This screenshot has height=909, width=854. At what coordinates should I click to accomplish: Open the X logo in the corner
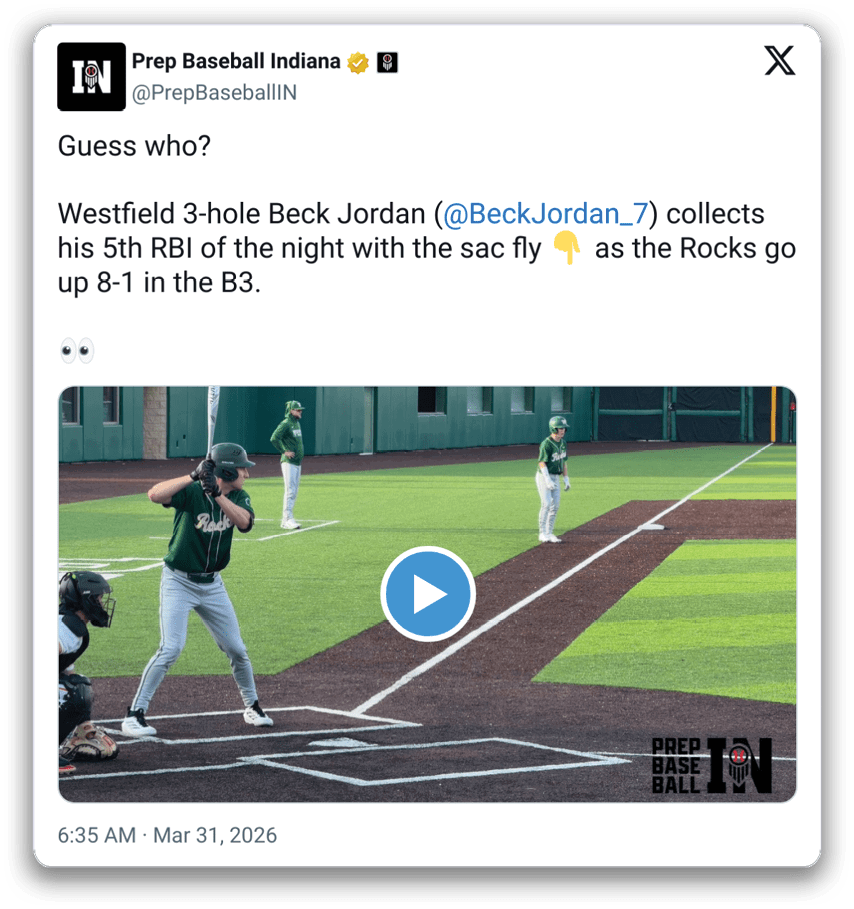click(780, 61)
